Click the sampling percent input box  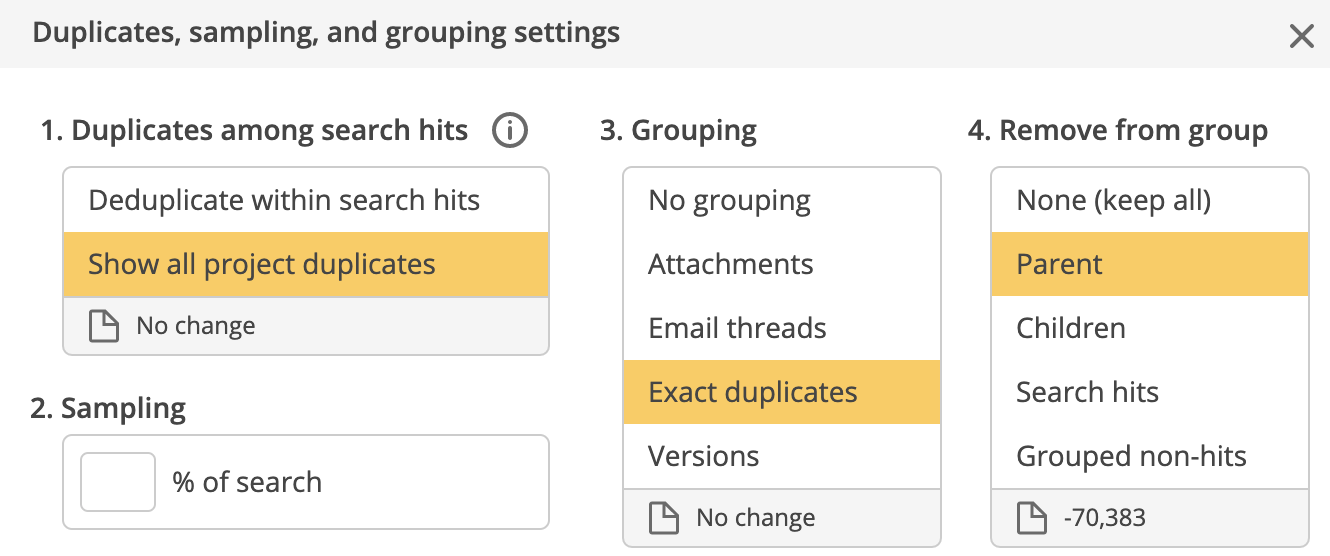pyautogui.click(x=118, y=482)
